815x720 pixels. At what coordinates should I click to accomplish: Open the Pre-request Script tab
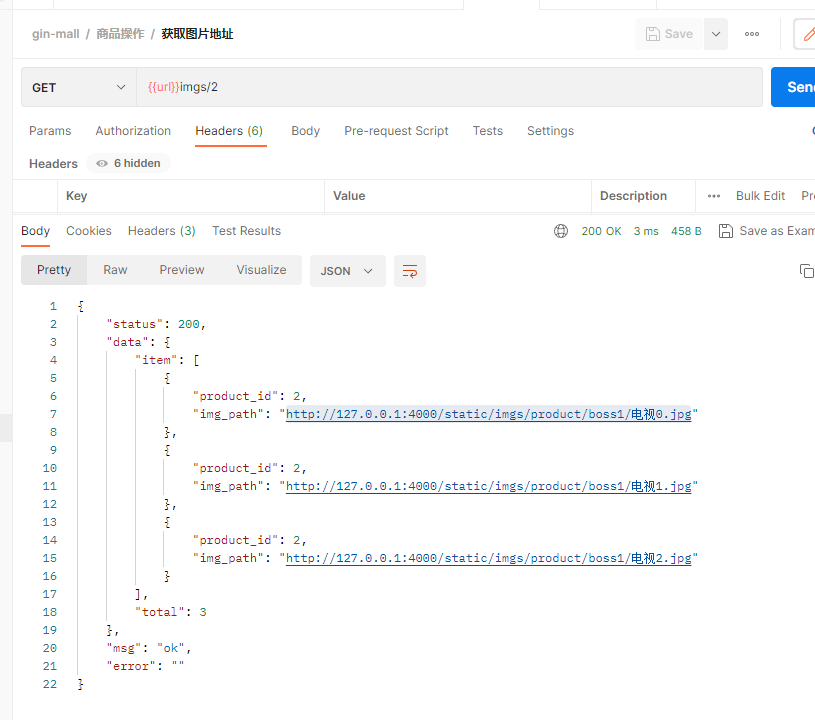396,131
